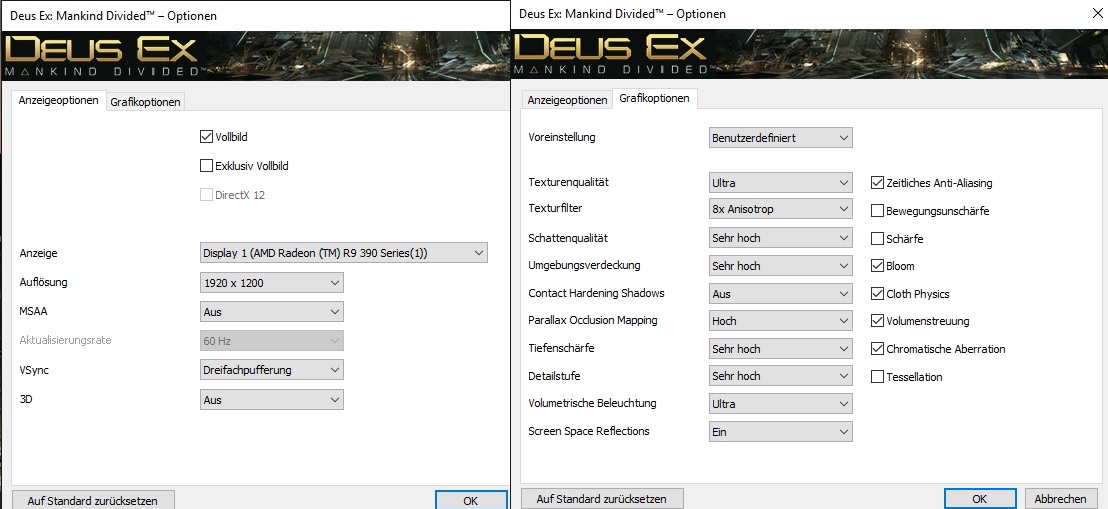Open the Texturfilter 8x Anisotrop dropdown

(781, 209)
